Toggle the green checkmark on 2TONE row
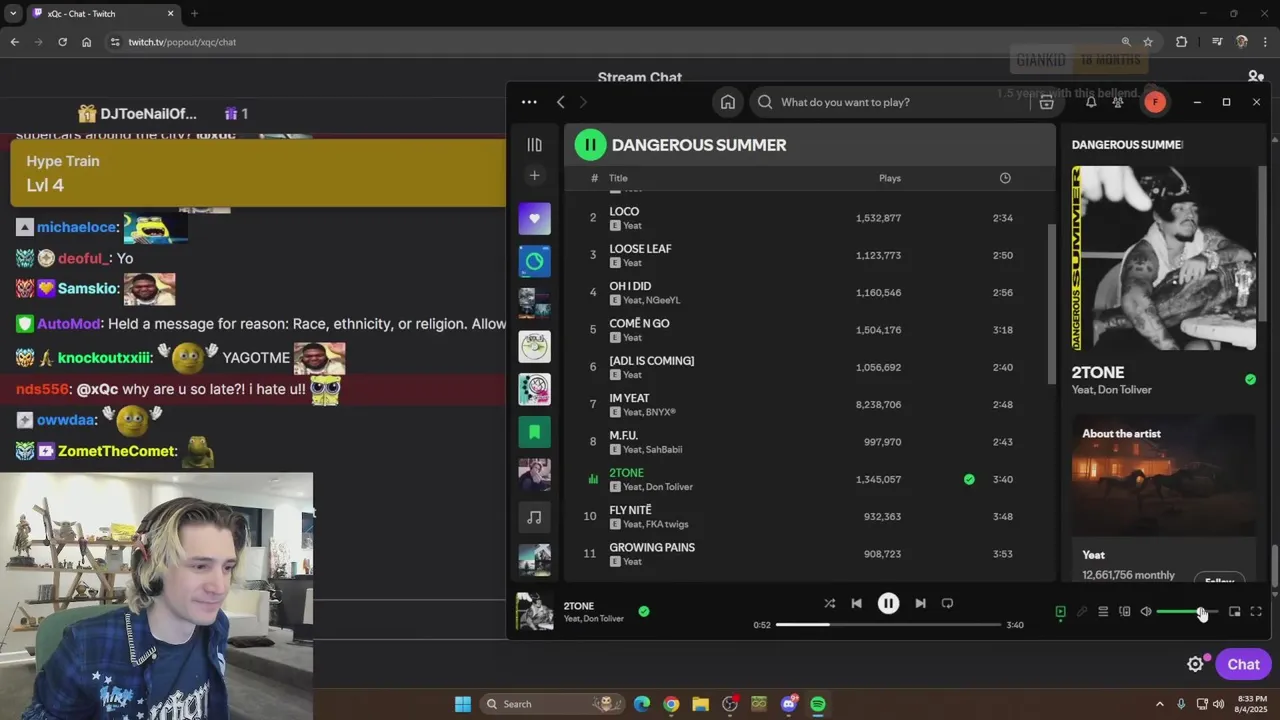This screenshot has height=720, width=1280. tap(969, 479)
